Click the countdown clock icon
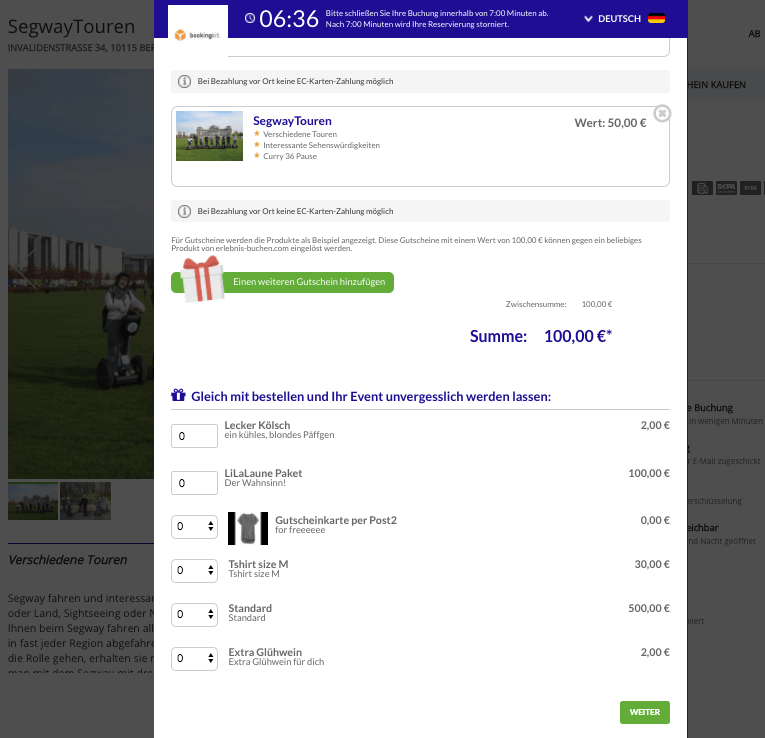 (x=250, y=19)
